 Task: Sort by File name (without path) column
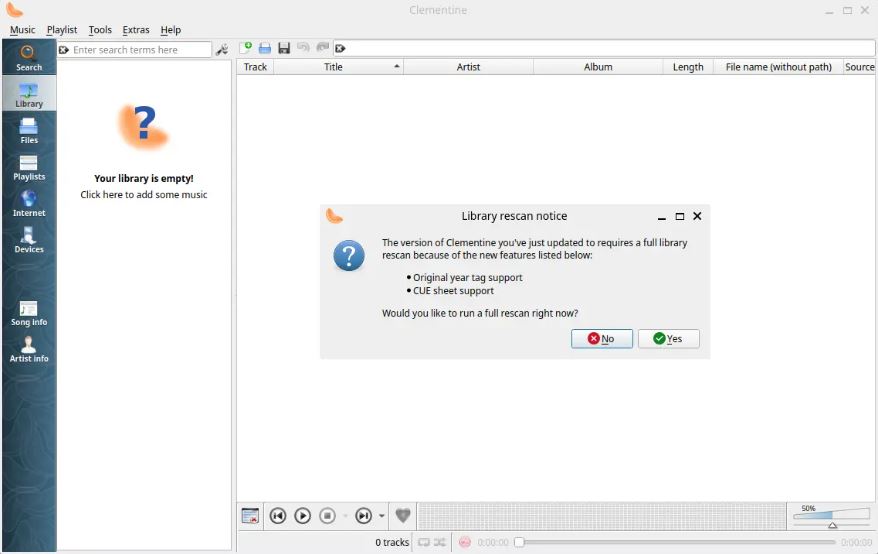click(x=778, y=67)
